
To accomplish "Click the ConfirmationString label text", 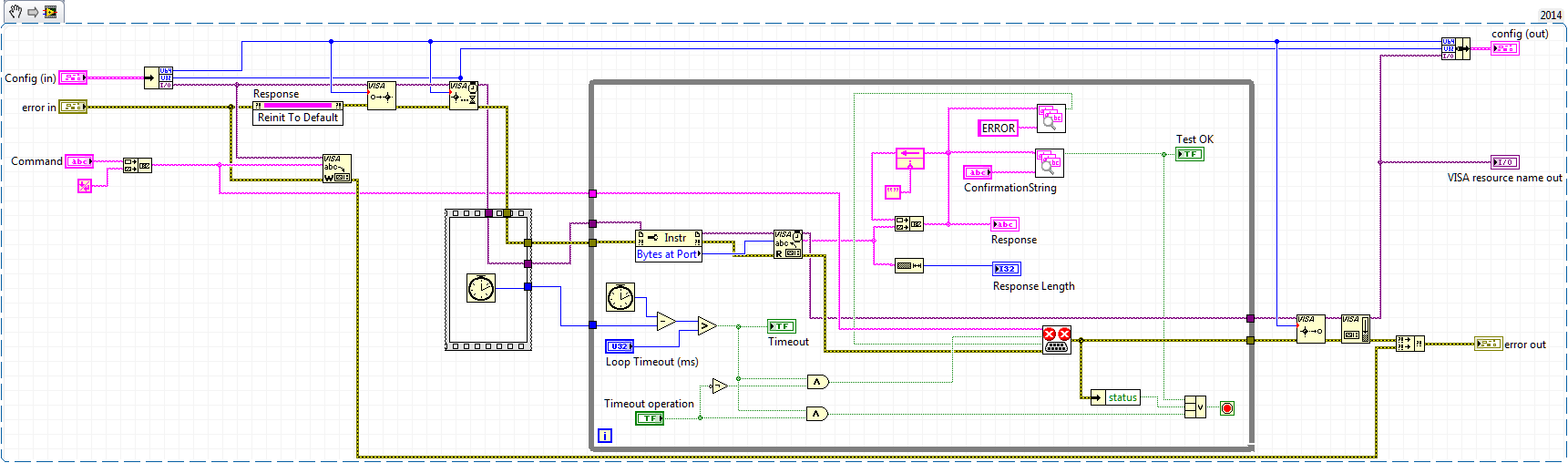I will (1010, 188).
